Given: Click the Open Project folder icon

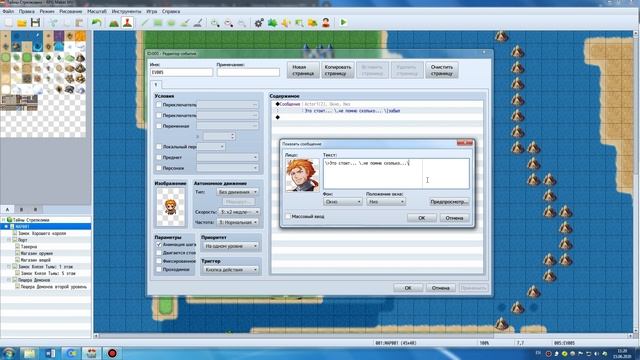Looking at the screenshot, I should [x=22, y=23].
